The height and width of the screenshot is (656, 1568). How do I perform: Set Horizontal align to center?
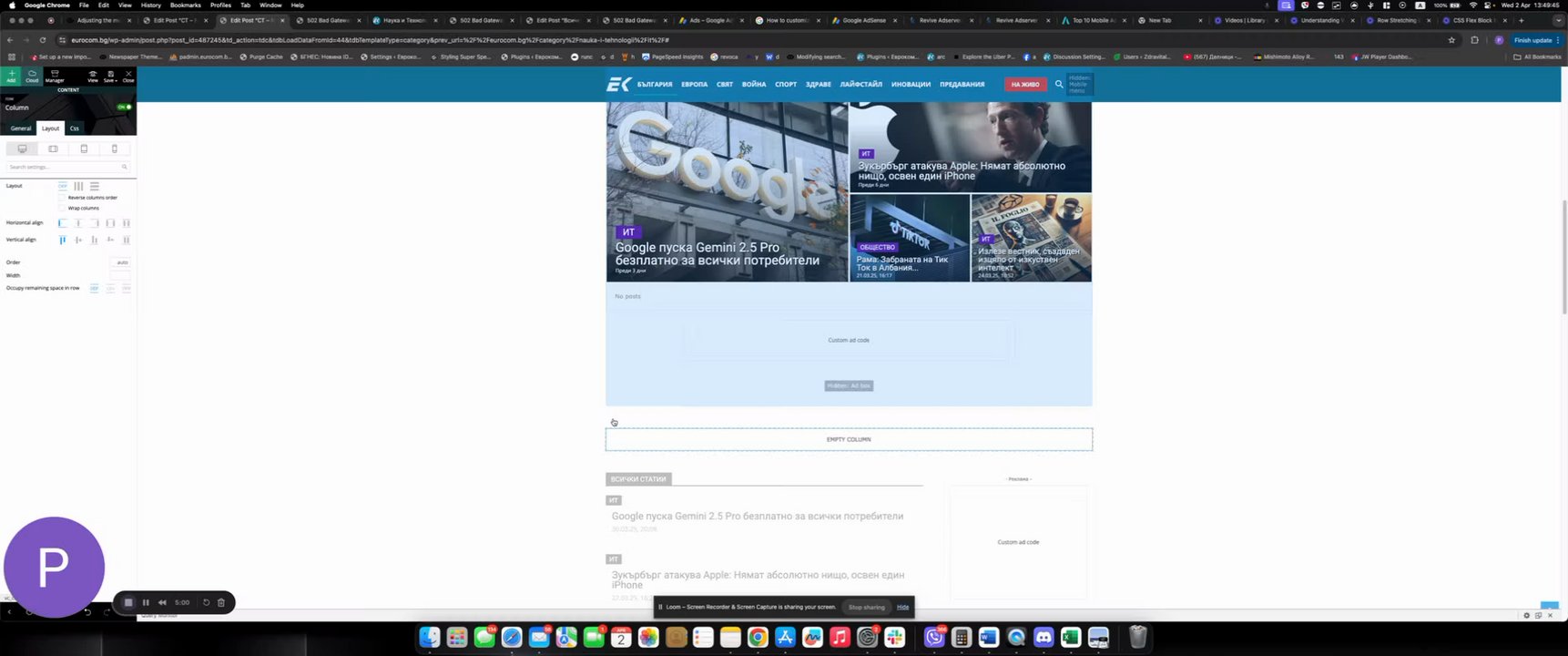point(78,223)
